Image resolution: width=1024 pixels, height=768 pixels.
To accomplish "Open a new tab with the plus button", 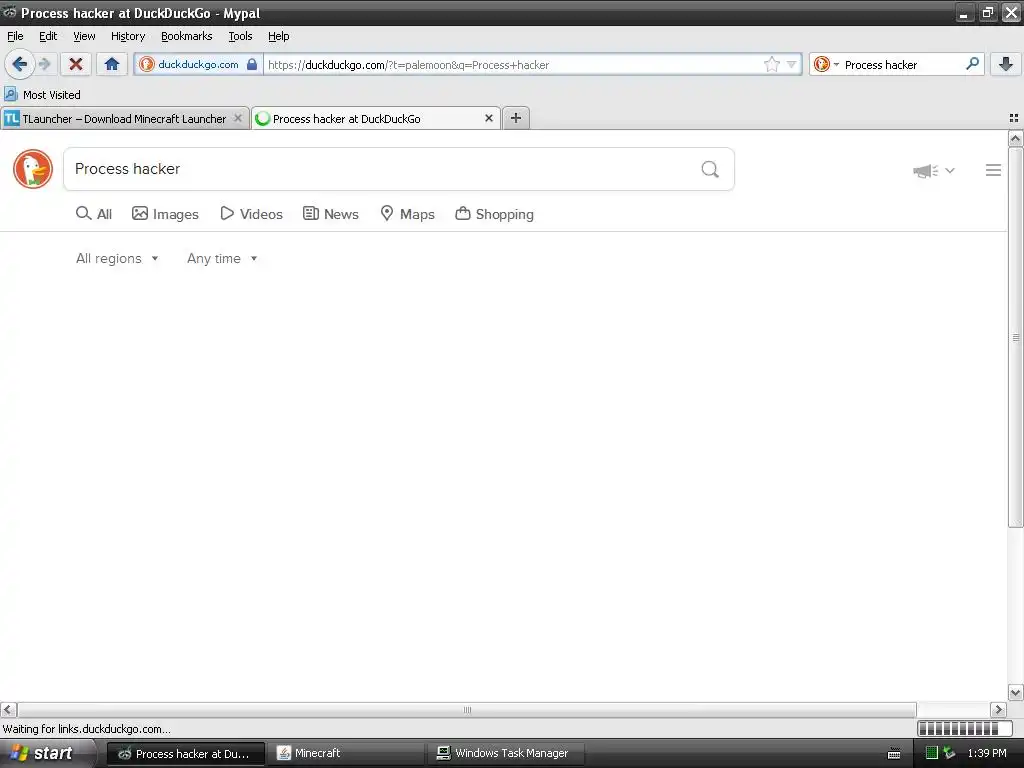I will 516,118.
